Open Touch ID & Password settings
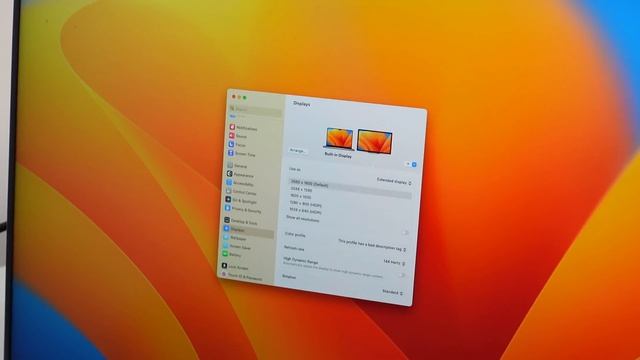This screenshot has width=640, height=360. (x=242, y=277)
